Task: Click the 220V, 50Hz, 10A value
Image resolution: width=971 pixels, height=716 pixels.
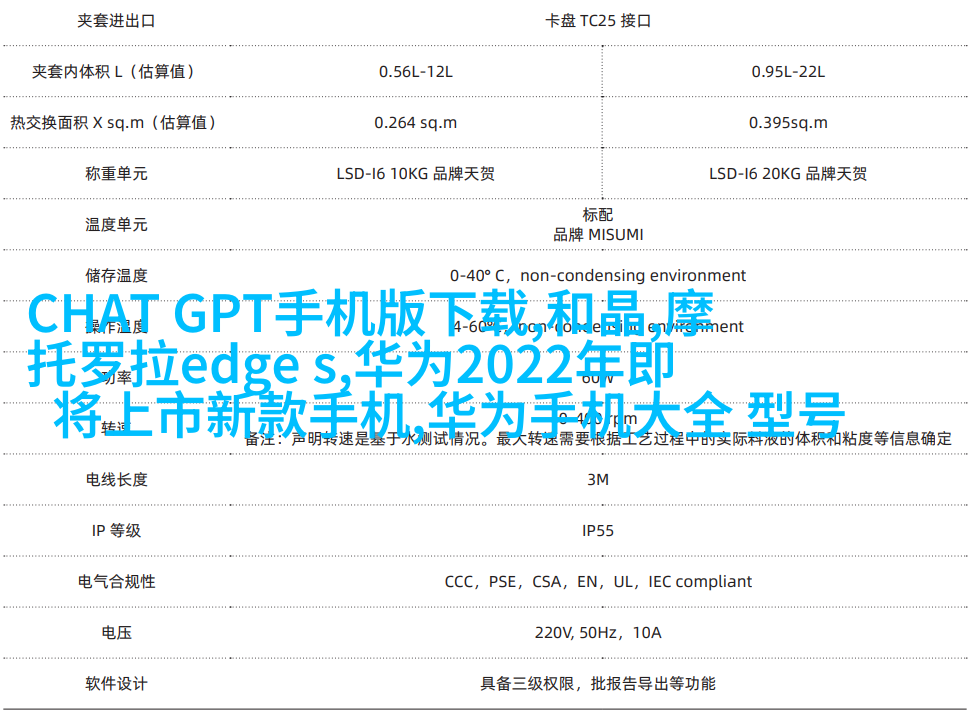Action: (598, 632)
